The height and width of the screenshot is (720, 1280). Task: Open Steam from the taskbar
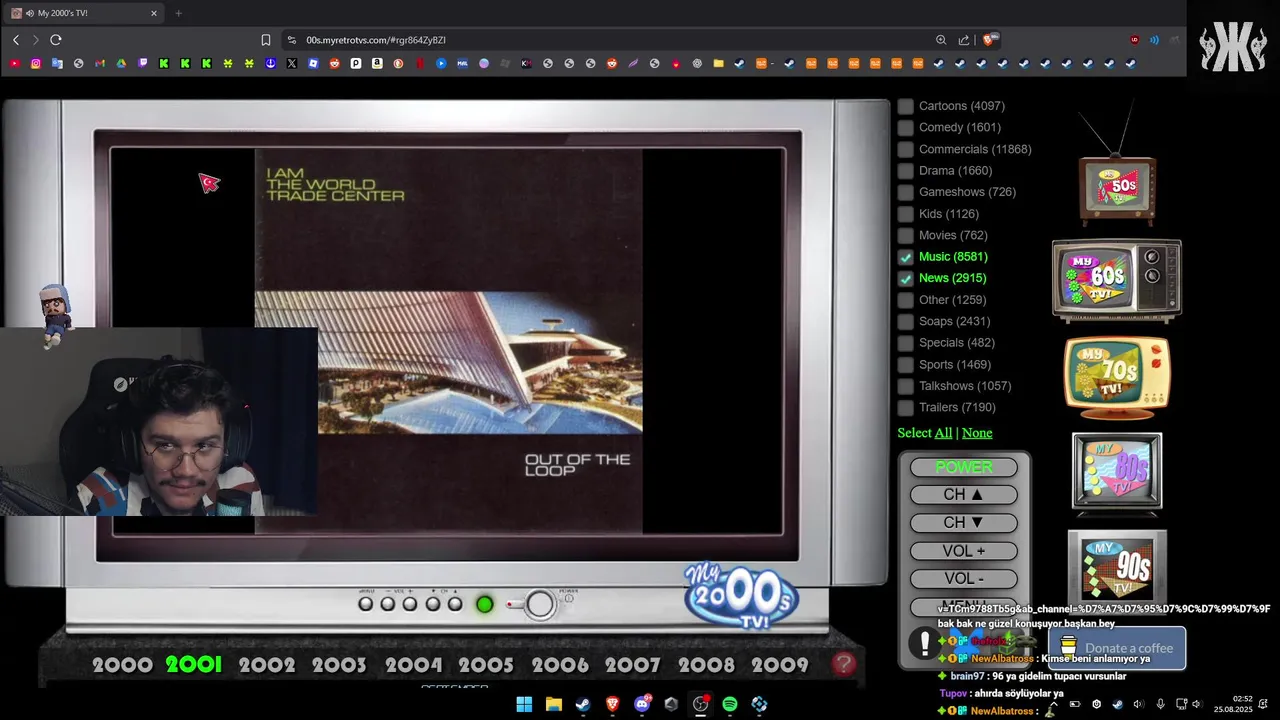tap(583, 704)
